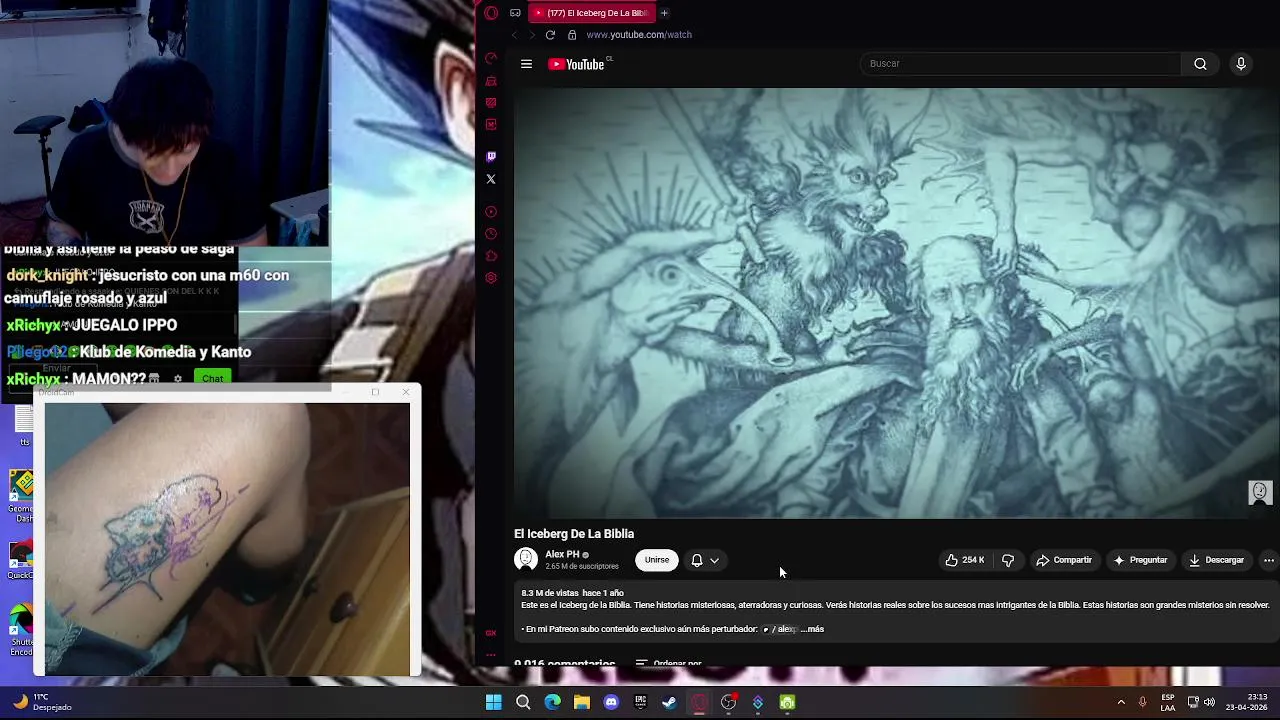This screenshot has height=720, width=1280.
Task: Switch ESP LAA input language
Action: (1168, 702)
